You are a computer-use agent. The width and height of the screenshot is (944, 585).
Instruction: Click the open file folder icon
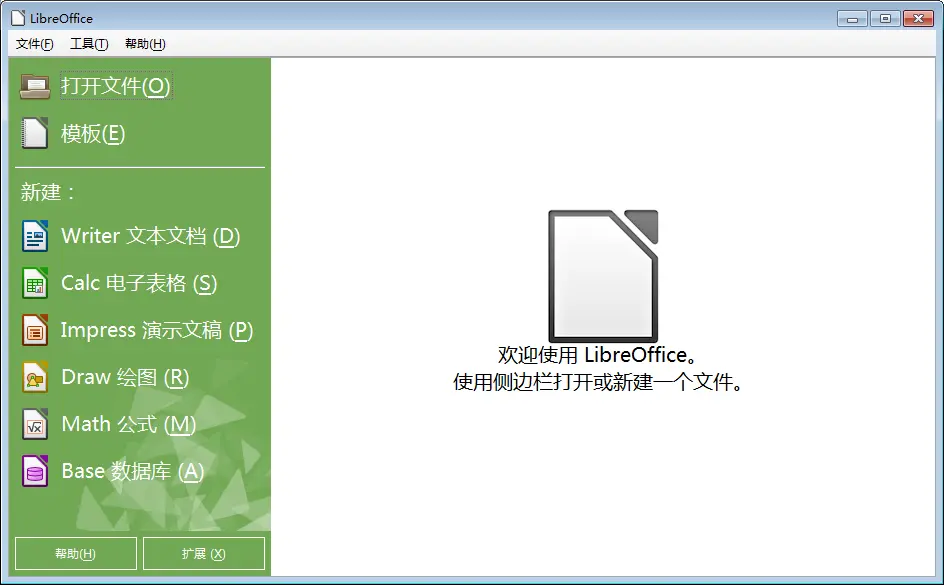point(35,86)
